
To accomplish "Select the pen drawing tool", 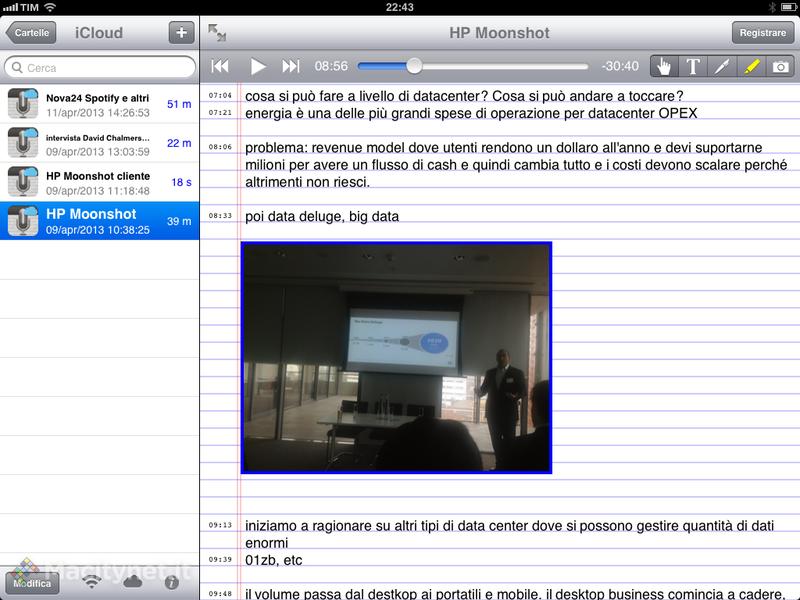I will pyautogui.click(x=722, y=66).
